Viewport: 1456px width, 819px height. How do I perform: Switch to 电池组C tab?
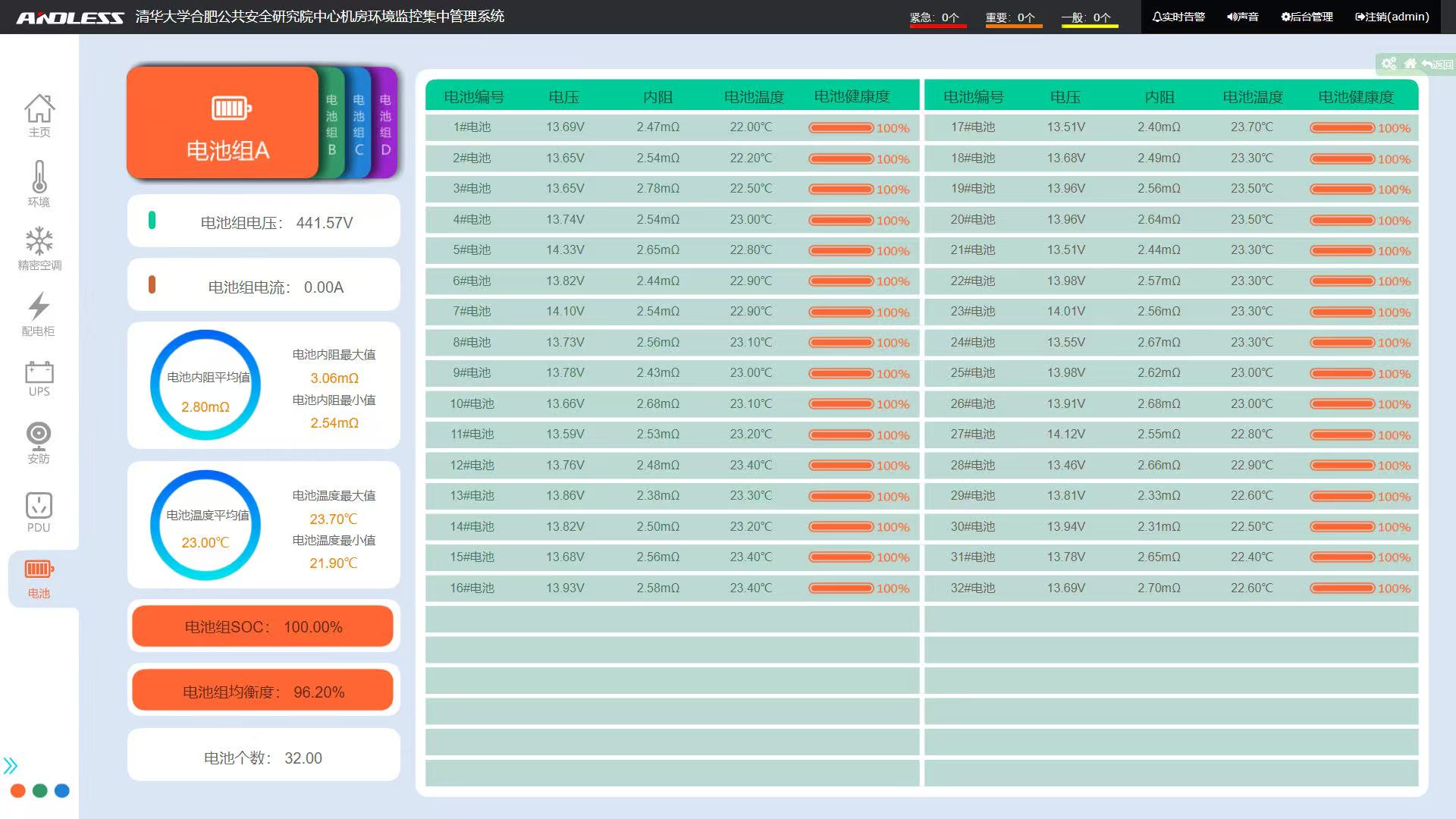359,124
